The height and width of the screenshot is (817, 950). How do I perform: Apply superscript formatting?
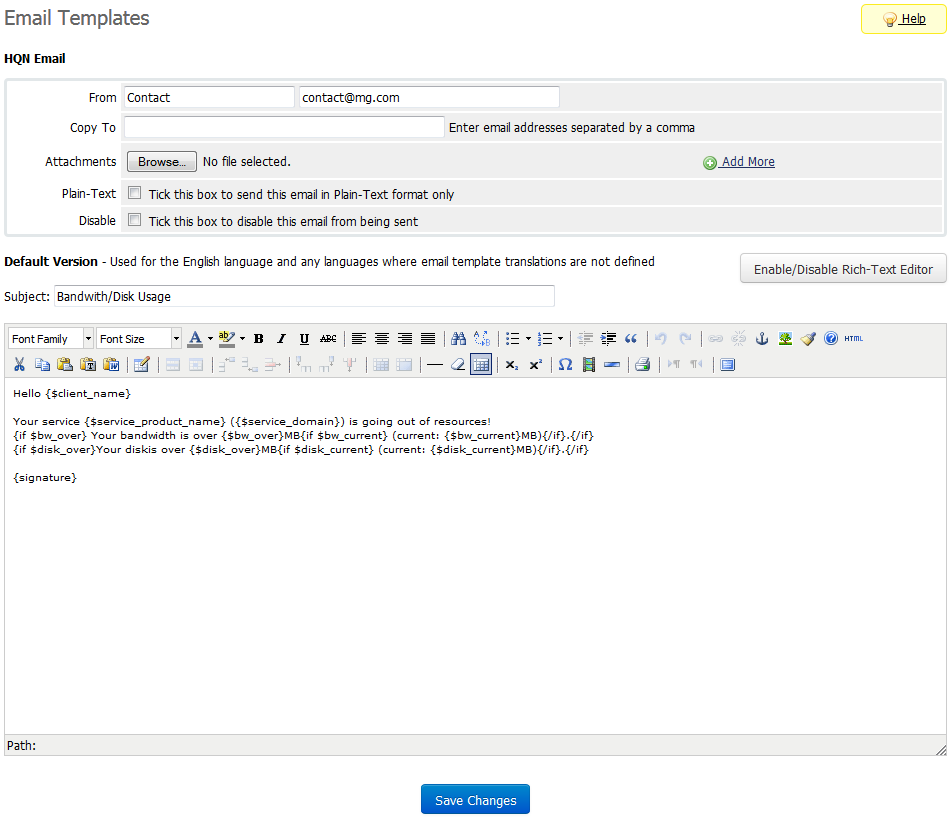[536, 365]
